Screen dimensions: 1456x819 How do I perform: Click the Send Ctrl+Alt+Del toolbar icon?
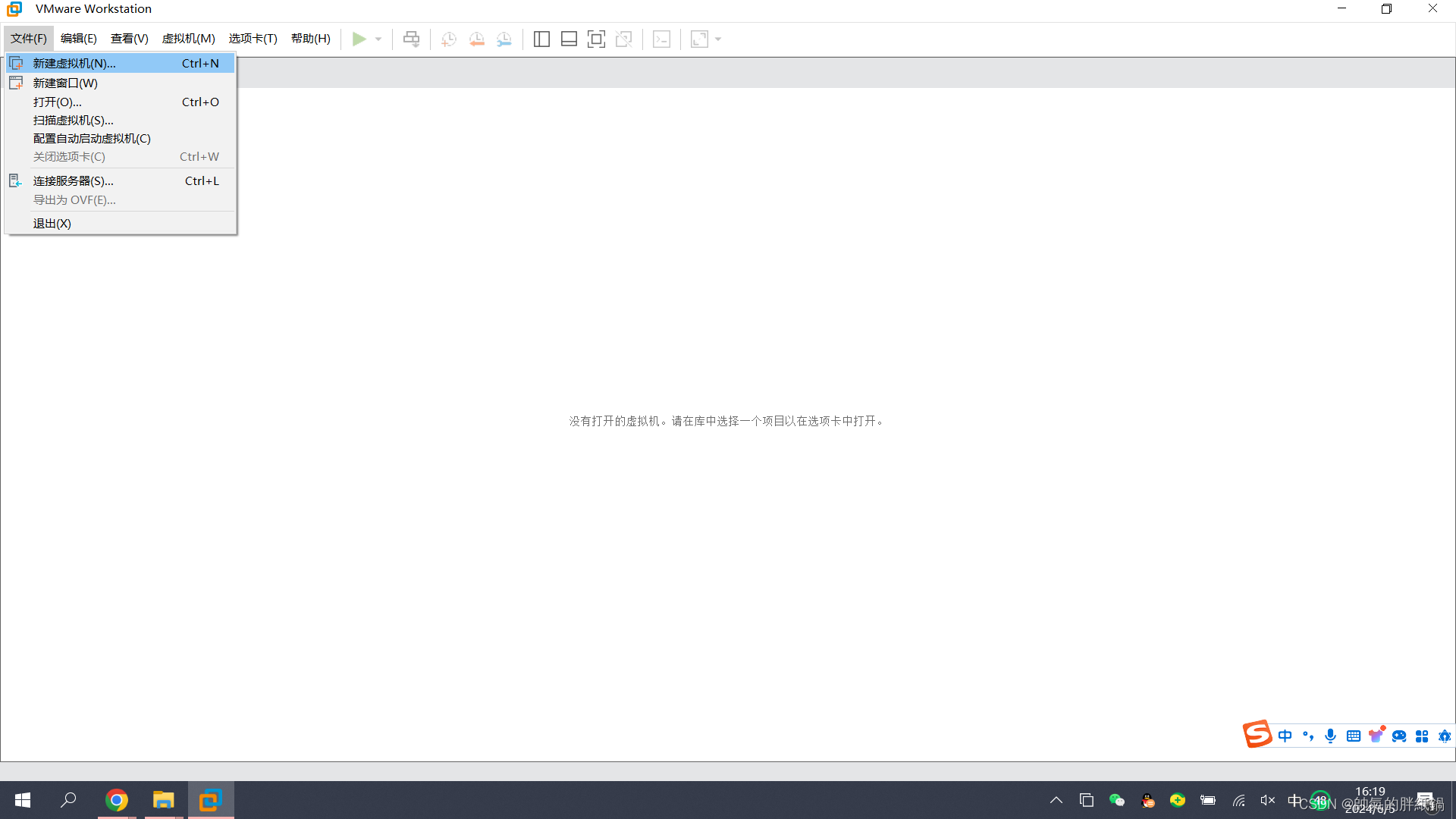(x=411, y=39)
